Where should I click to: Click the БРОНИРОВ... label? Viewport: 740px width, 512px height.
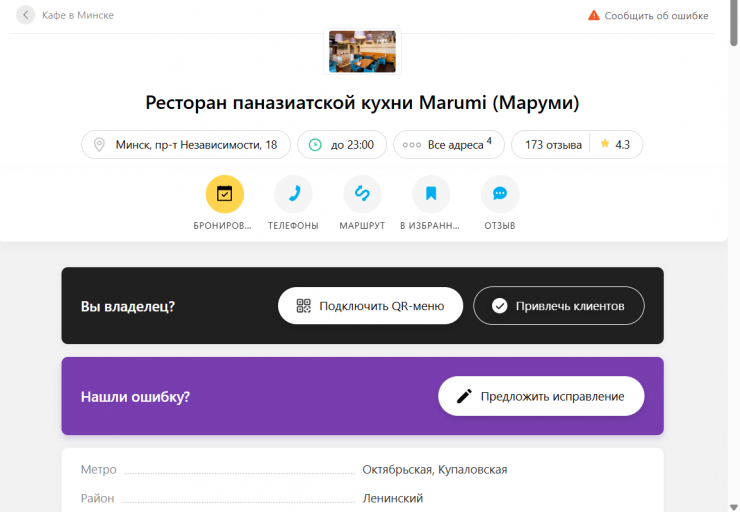tap(222, 226)
